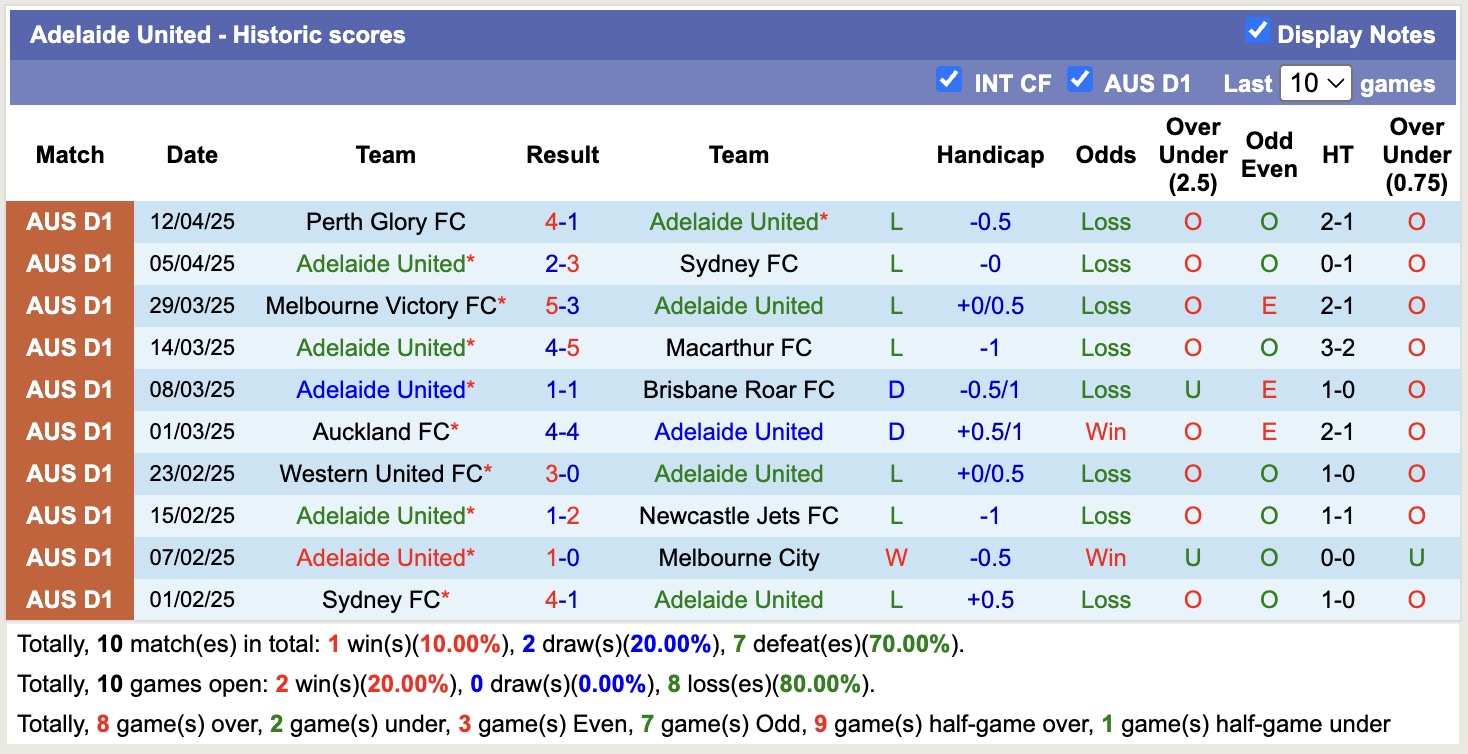Open Melbourne City team link
1468x754 pixels.
point(739,558)
